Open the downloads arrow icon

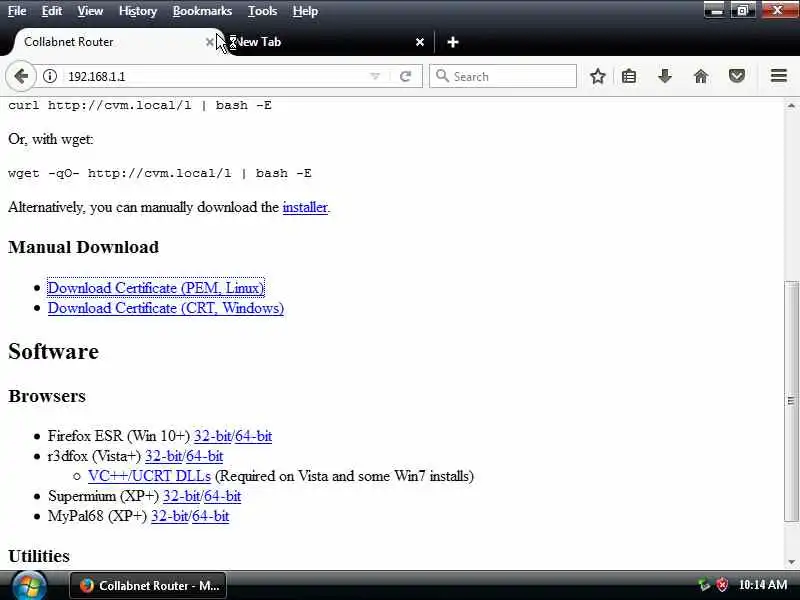pos(665,77)
